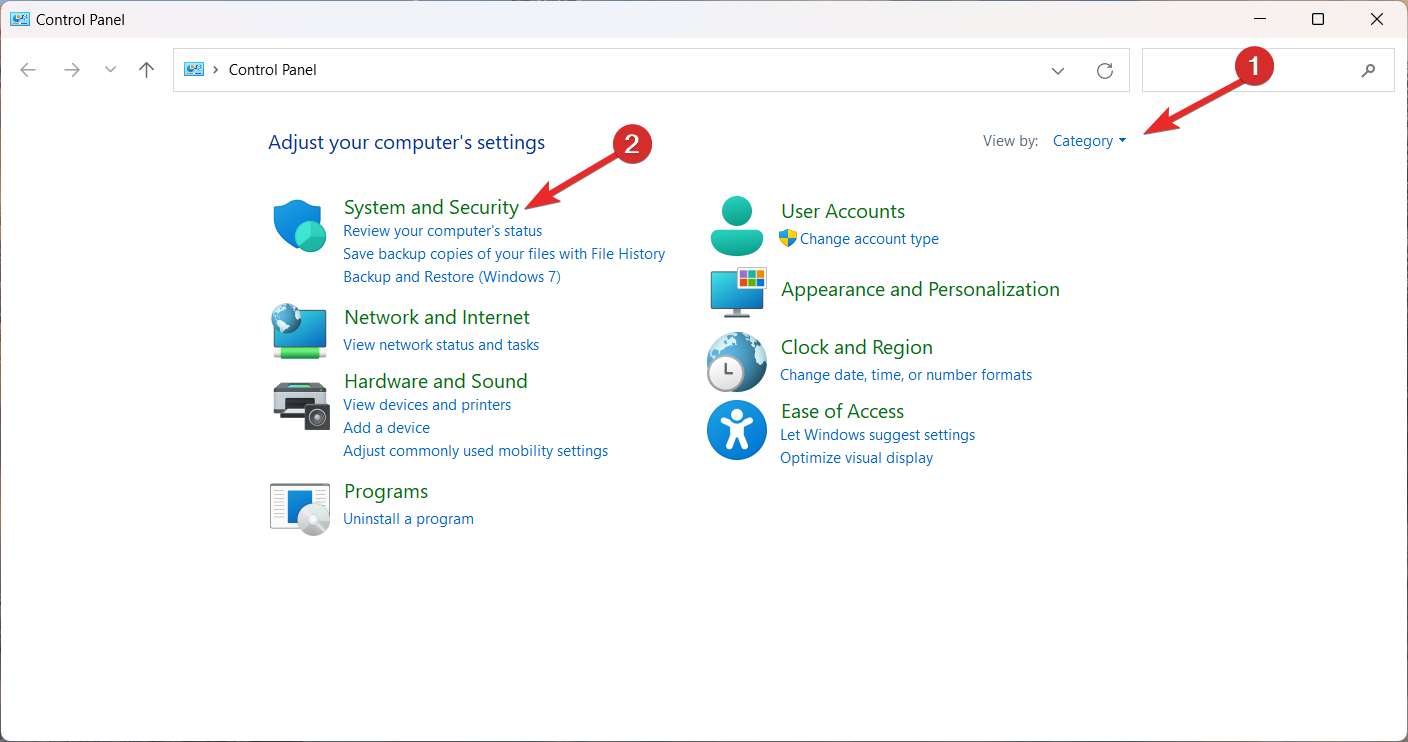Refresh the Control Panel view
The width and height of the screenshot is (1408, 742).
(x=1105, y=70)
